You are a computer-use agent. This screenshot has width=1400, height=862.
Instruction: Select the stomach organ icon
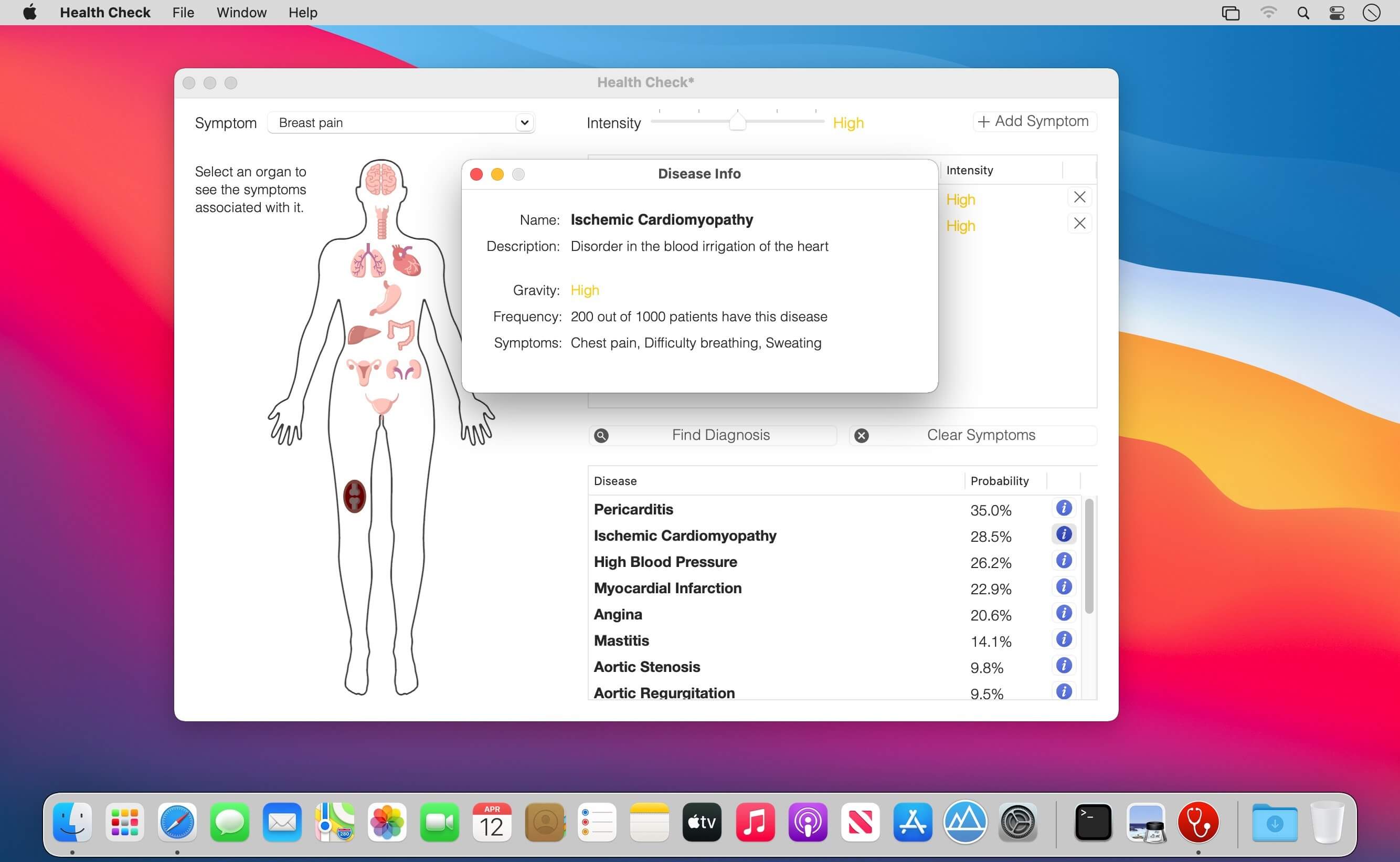click(x=387, y=298)
